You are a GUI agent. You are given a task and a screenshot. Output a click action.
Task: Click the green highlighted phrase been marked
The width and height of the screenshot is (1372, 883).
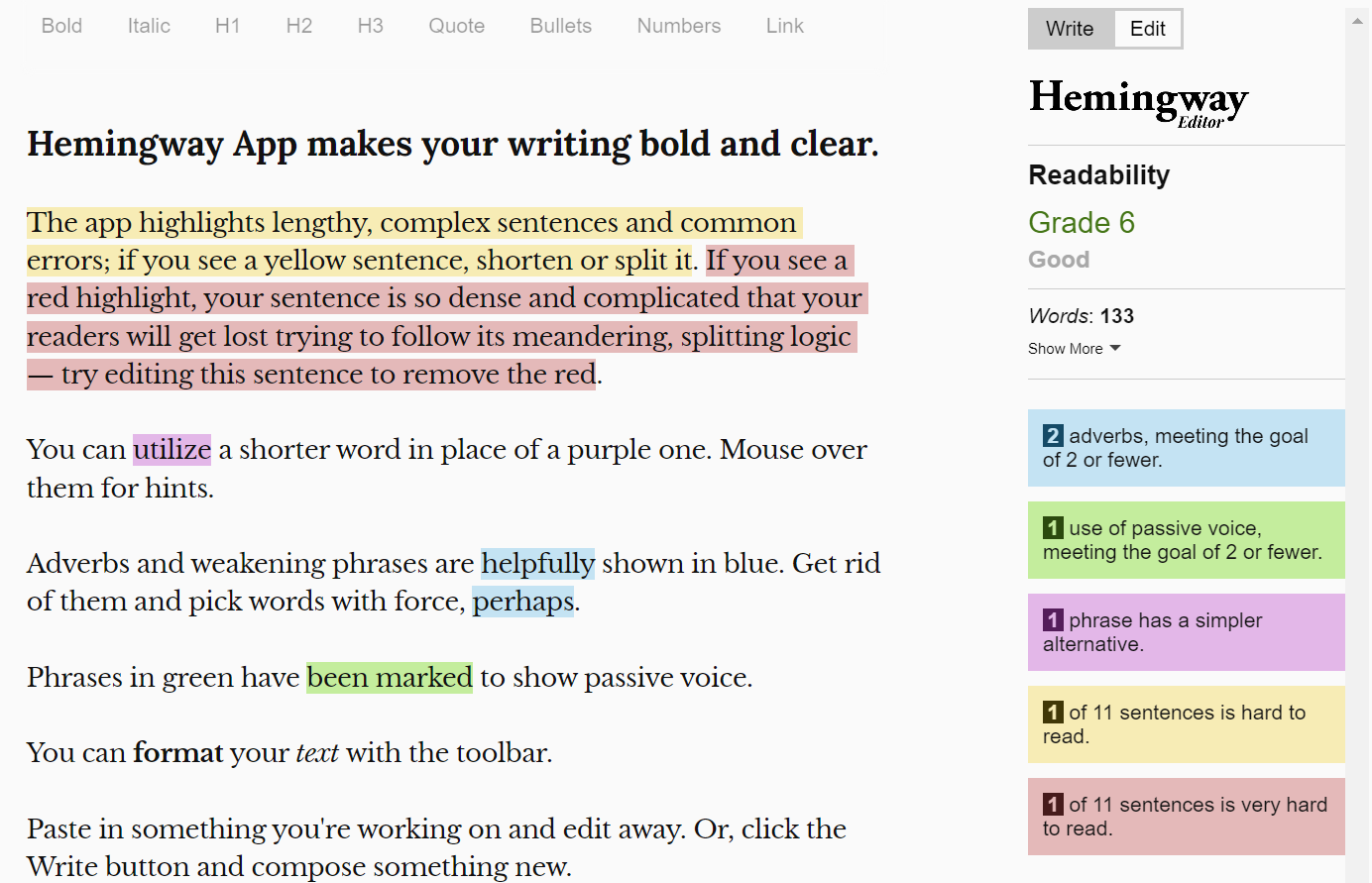click(x=390, y=678)
